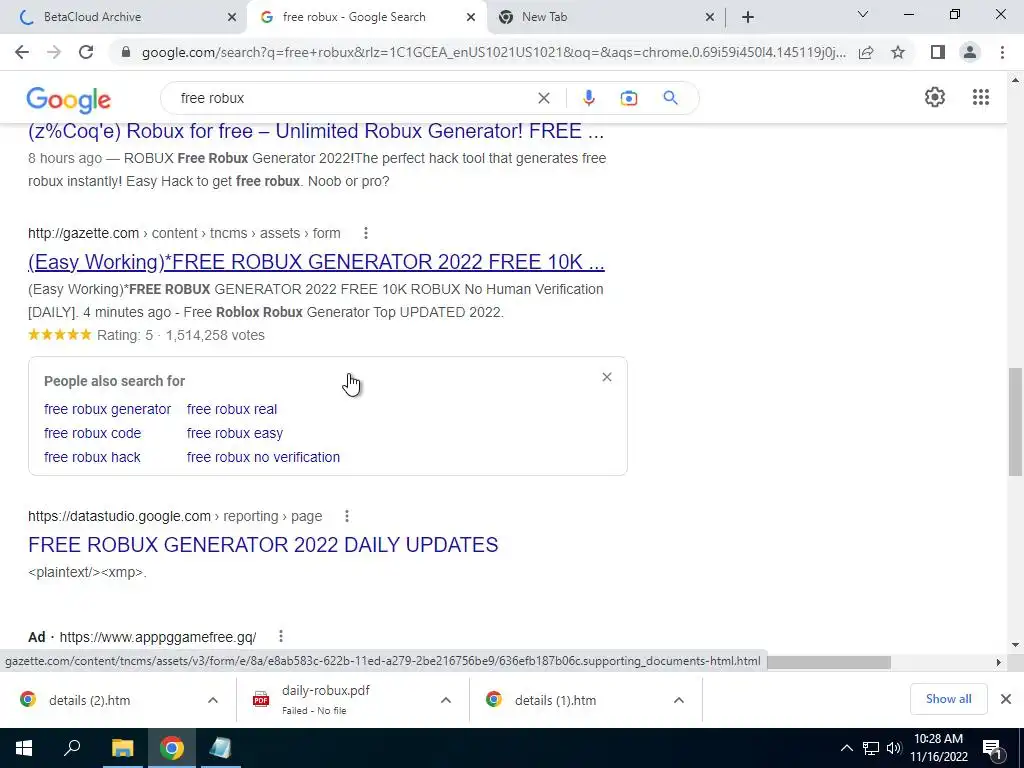
Task: Open FREE ROBUX GENERATOR 2022 DAILY UPDATES
Action: pos(263,545)
